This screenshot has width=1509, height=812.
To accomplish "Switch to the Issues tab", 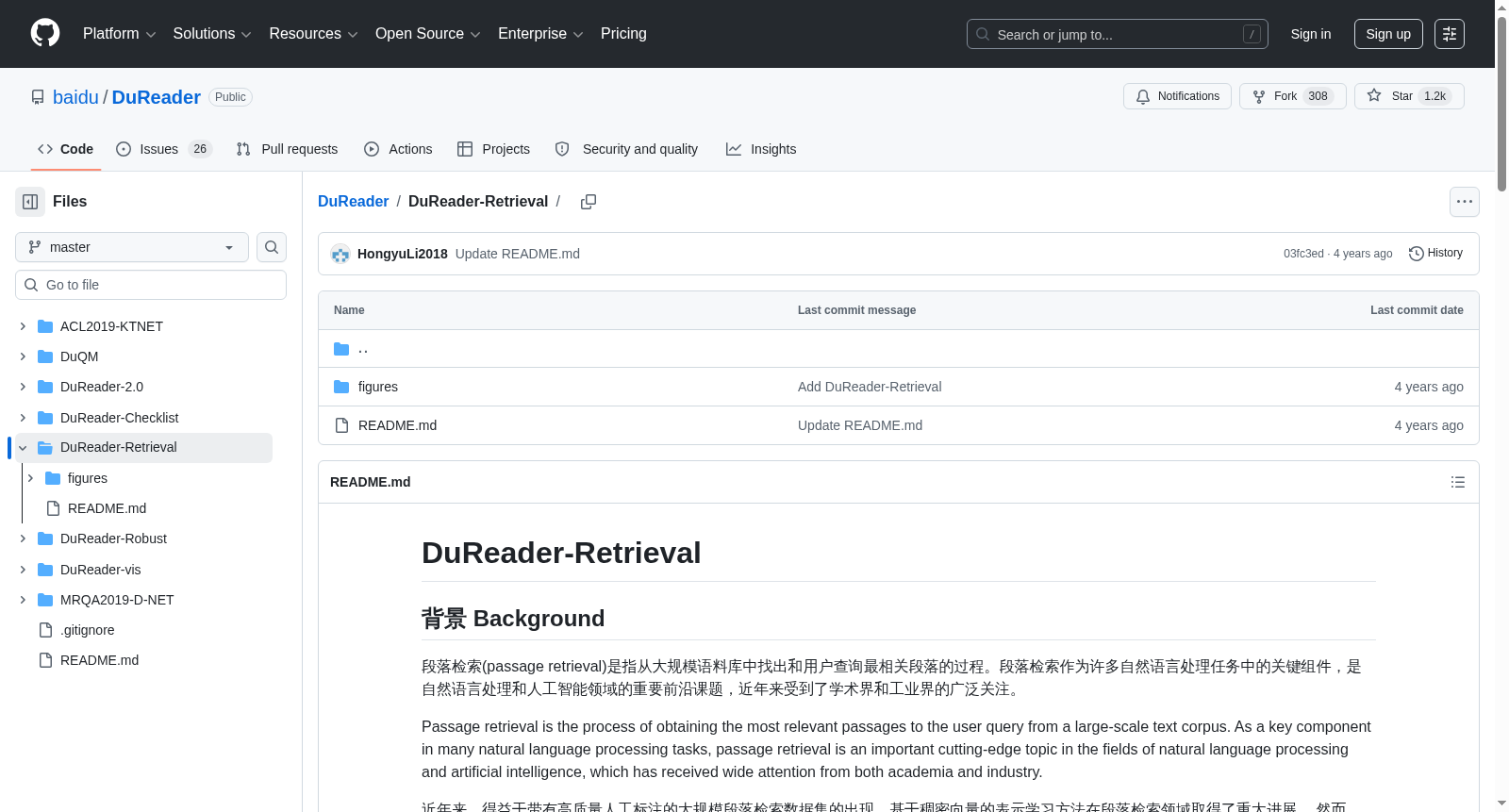I will click(x=164, y=149).
